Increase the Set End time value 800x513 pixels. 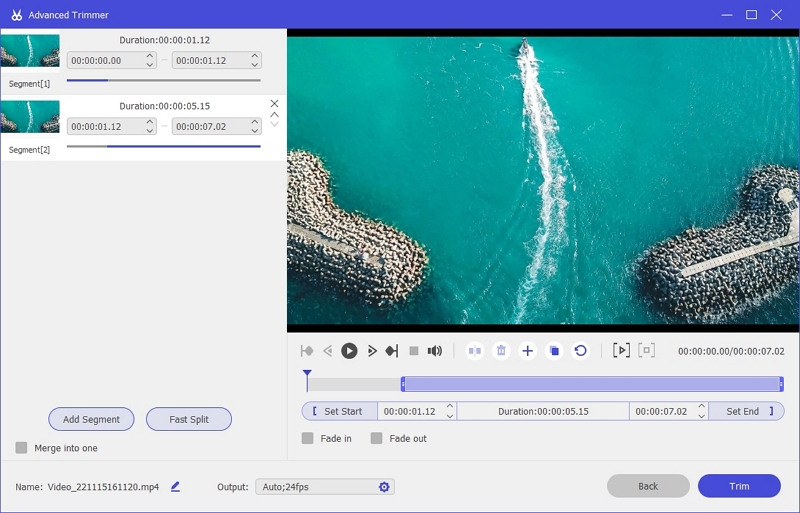(x=702, y=406)
